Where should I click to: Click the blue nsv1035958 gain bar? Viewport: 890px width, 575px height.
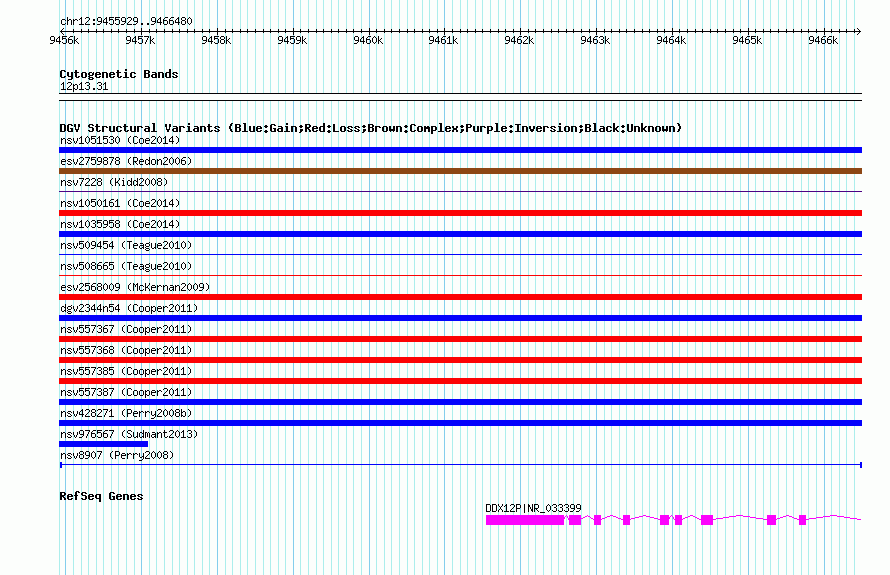pos(460,234)
